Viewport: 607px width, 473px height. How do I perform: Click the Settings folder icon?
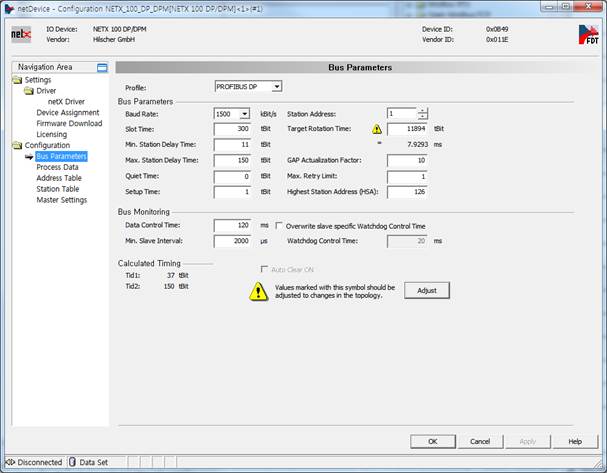click(17, 80)
